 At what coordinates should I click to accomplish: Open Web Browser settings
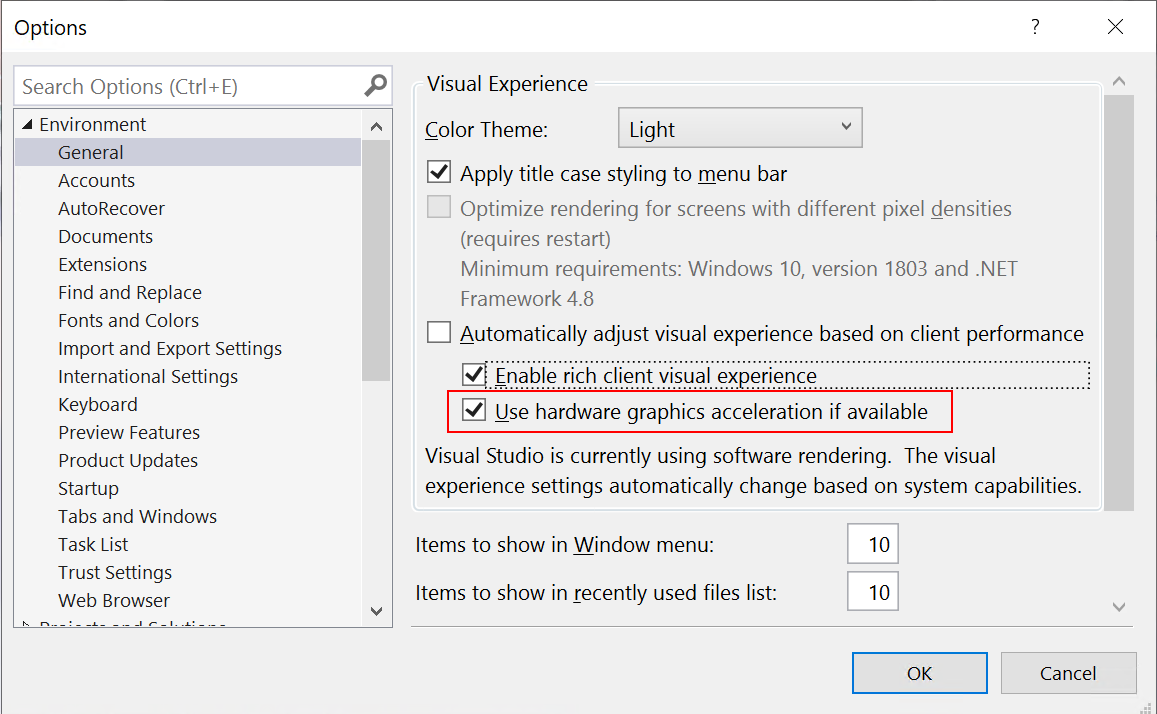click(x=114, y=601)
